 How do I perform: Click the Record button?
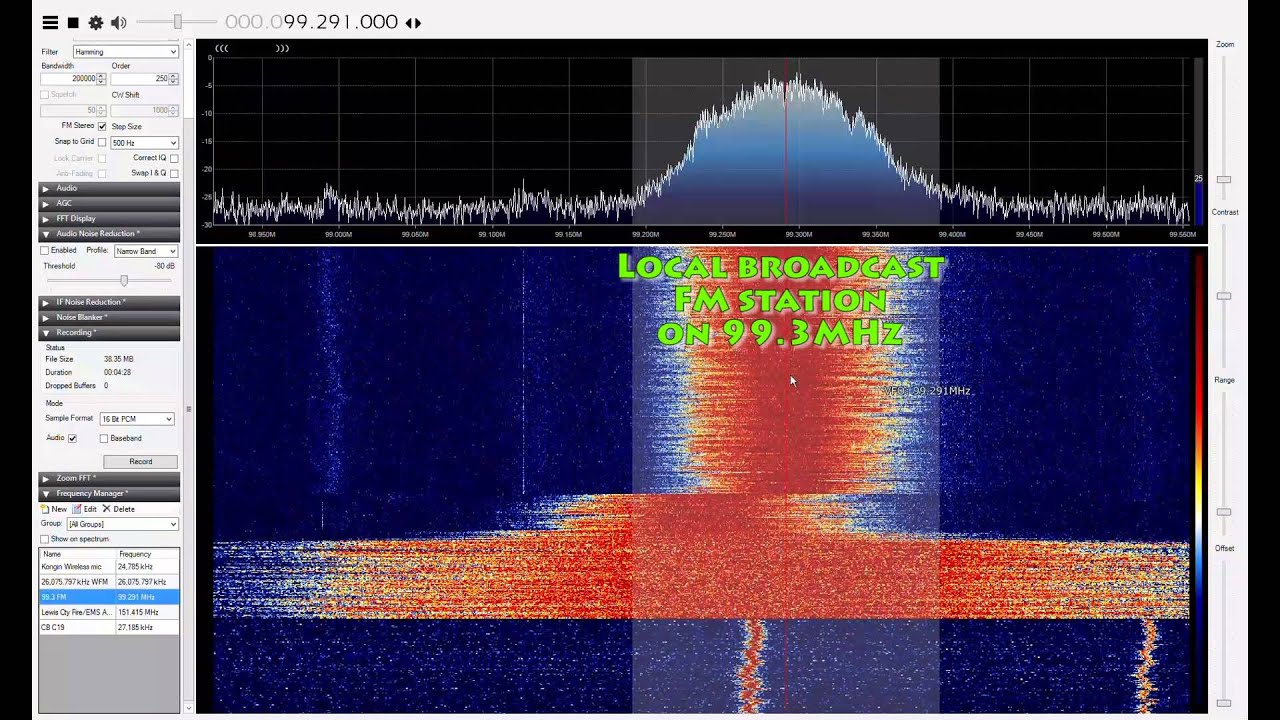140,462
